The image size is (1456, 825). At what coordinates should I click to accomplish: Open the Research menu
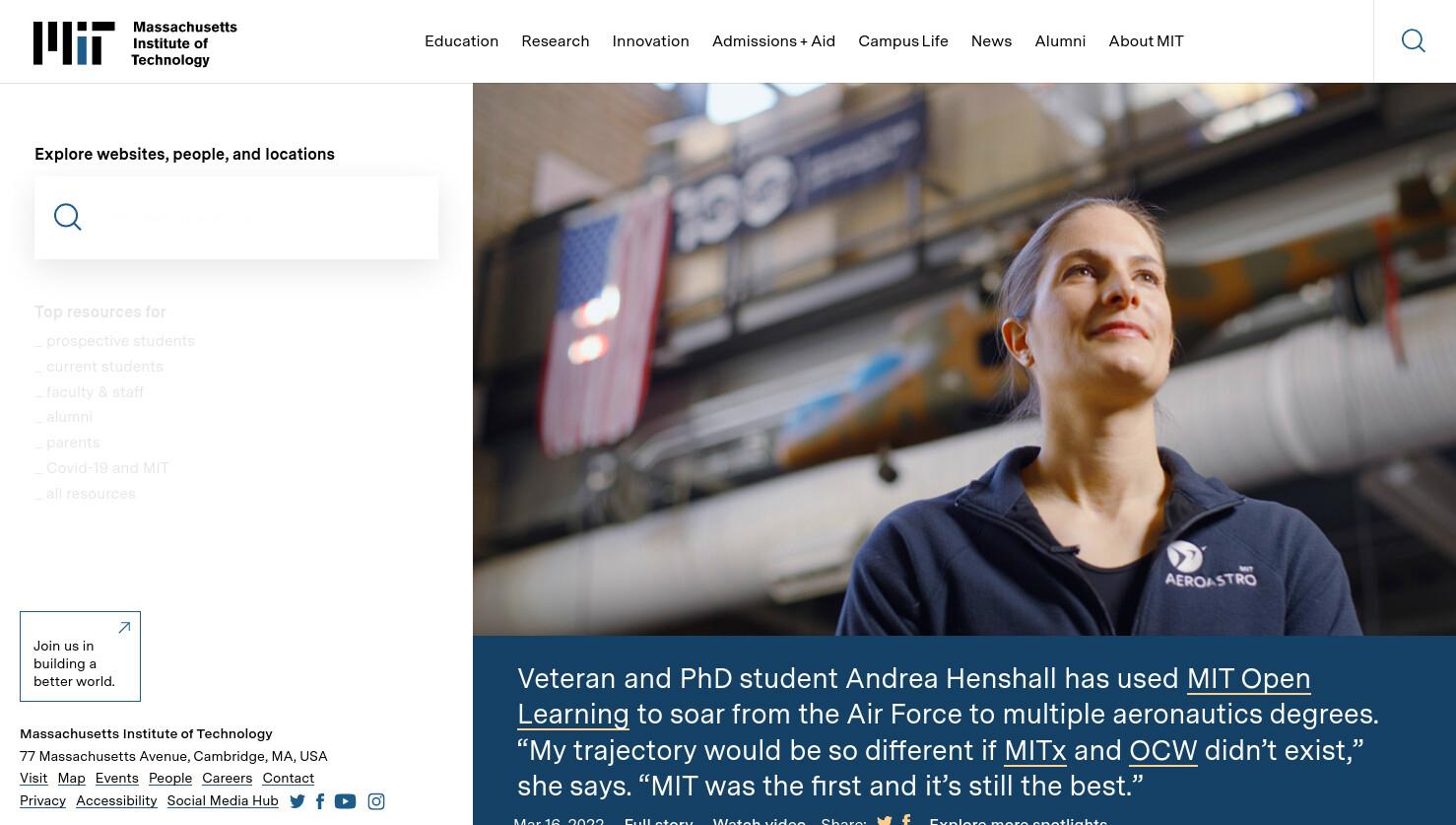point(556,41)
